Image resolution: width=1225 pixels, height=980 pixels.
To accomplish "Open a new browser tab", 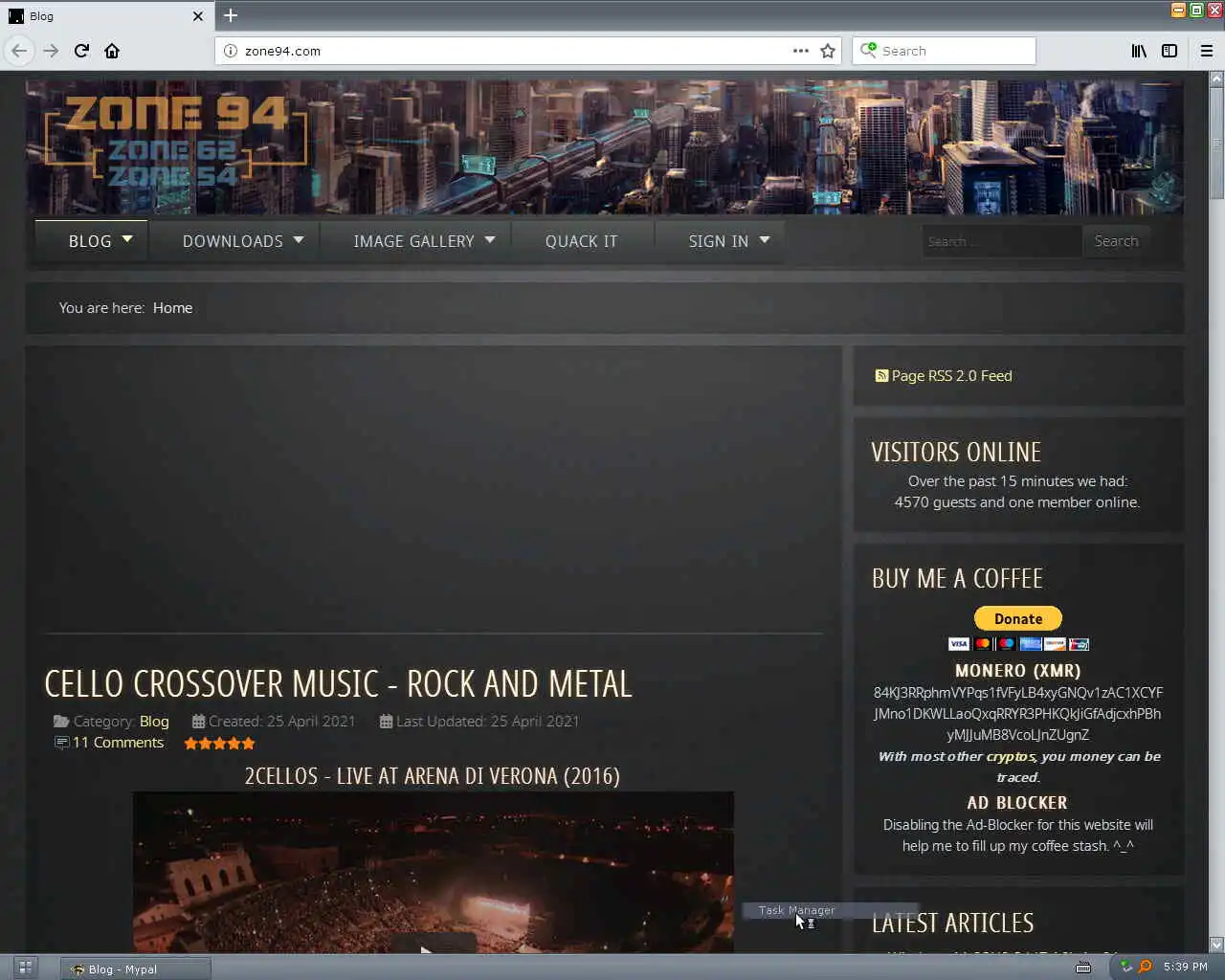I will (x=231, y=15).
